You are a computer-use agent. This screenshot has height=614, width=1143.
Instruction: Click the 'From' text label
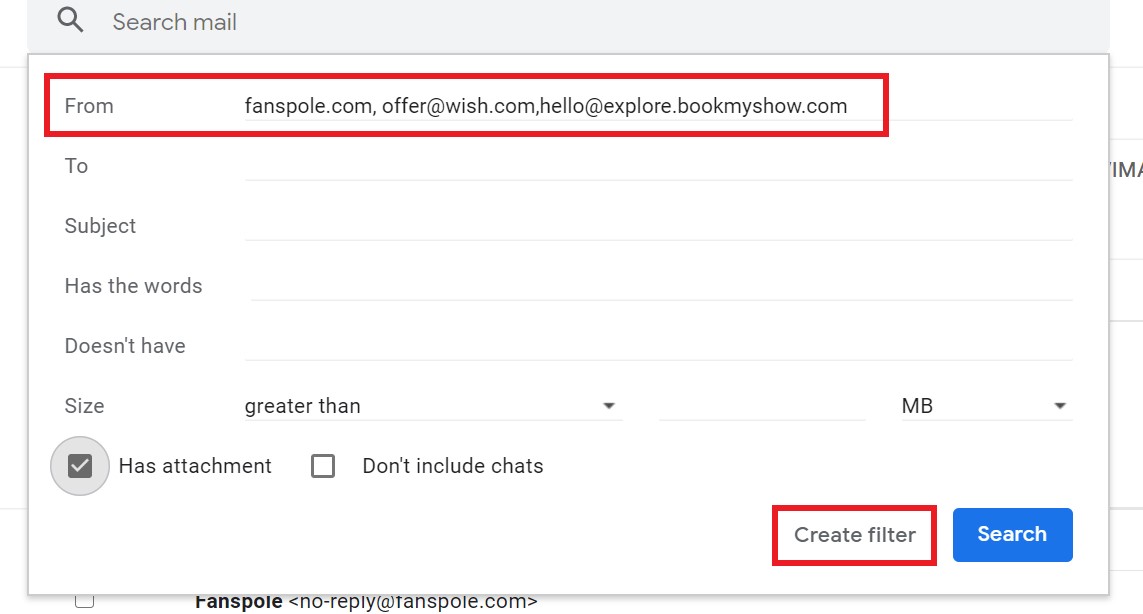(x=89, y=106)
